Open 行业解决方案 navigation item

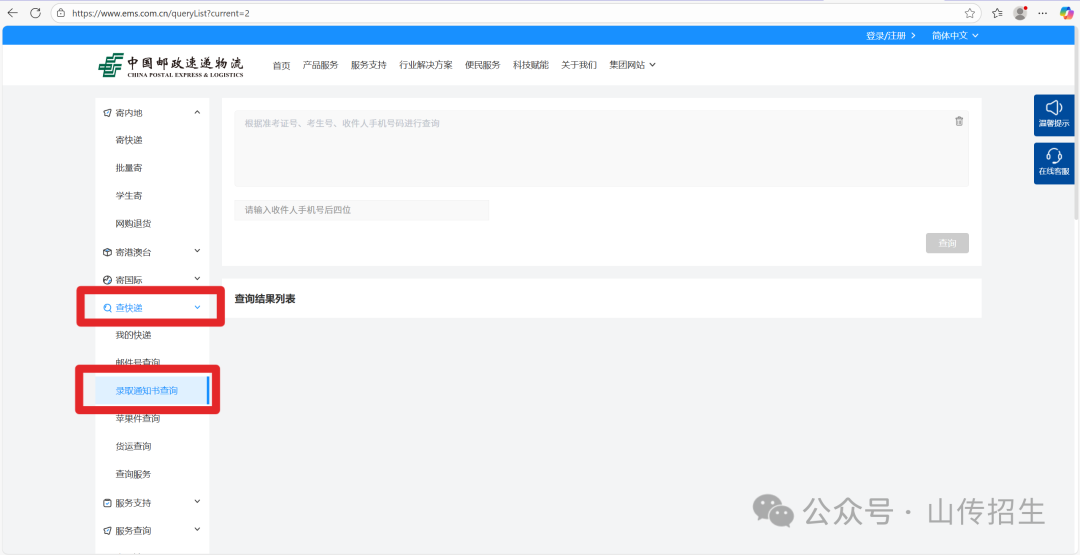tap(426, 65)
